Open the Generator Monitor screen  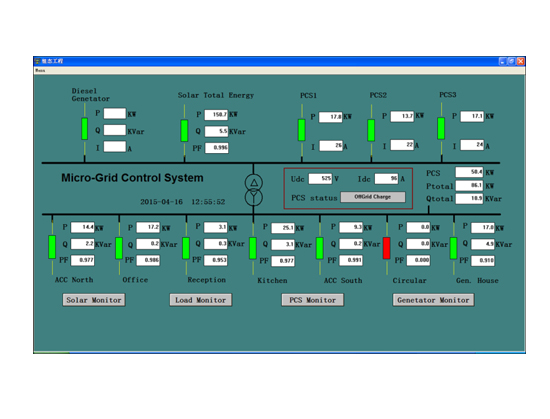pos(433,300)
